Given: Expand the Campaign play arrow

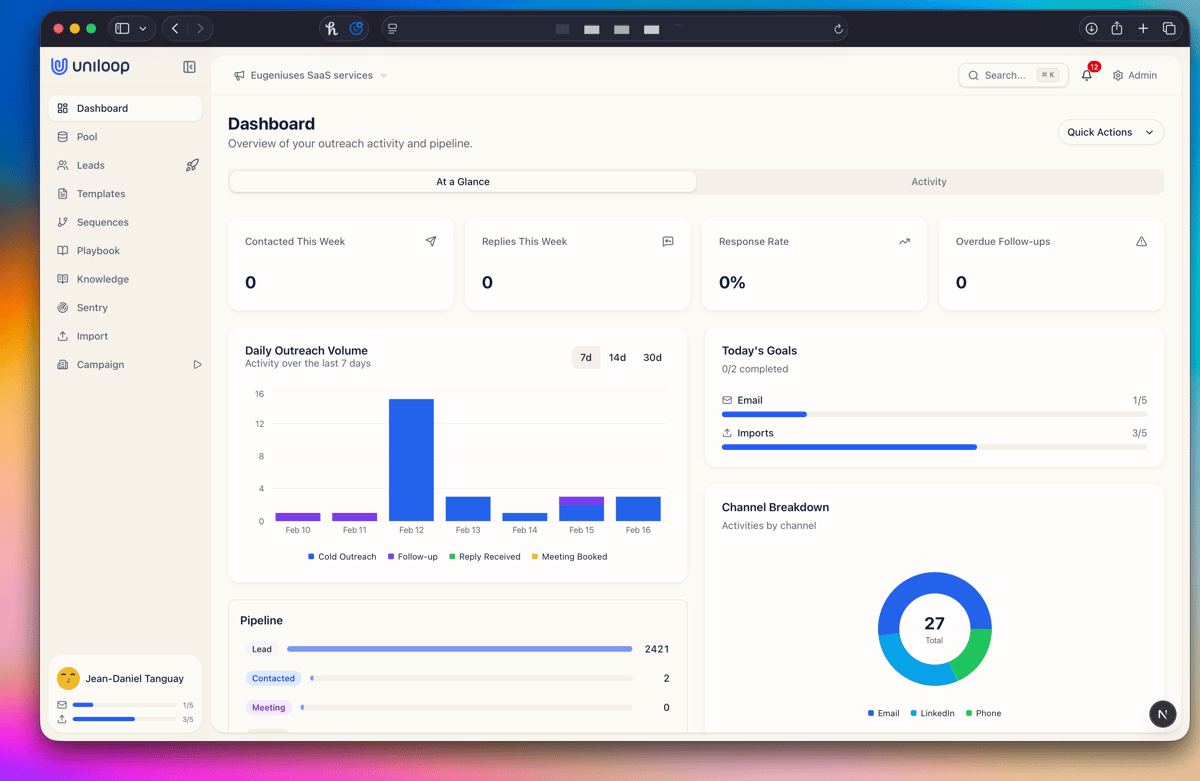Looking at the screenshot, I should coord(197,365).
